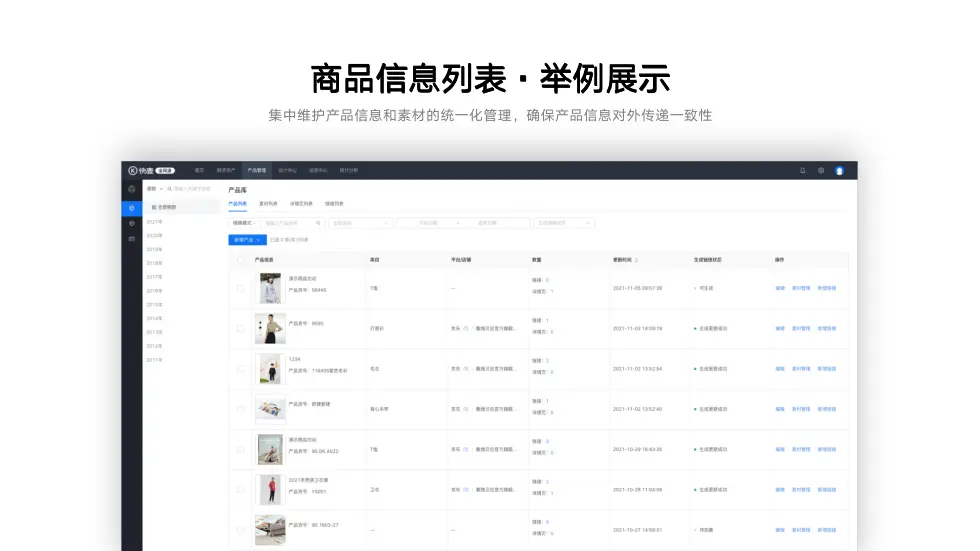This screenshot has height=551, width=980.
Task: Click the fourth icon in the left sidebar
Action: pos(132,239)
